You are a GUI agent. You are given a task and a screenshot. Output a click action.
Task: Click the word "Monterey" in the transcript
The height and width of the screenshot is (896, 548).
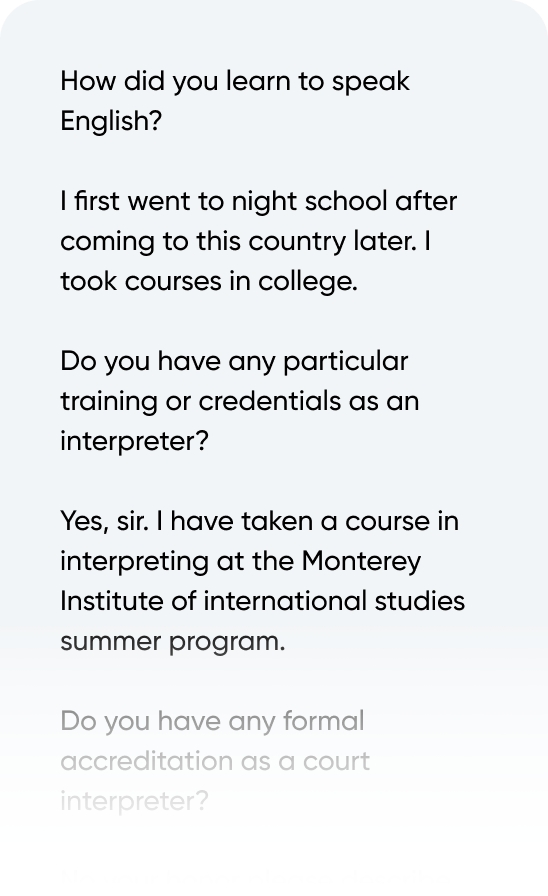coord(362,562)
